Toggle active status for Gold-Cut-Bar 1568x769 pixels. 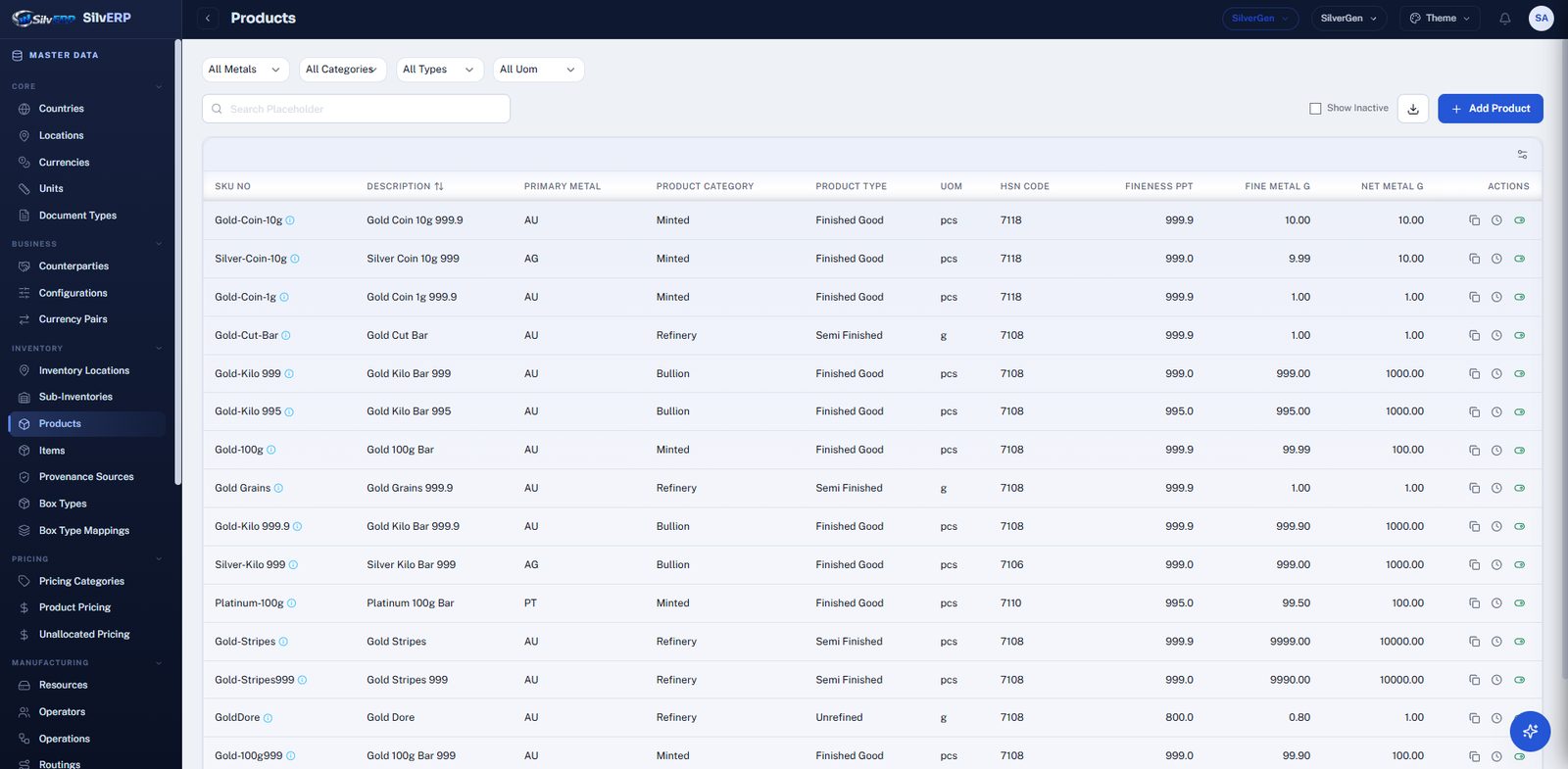pyautogui.click(x=1519, y=335)
